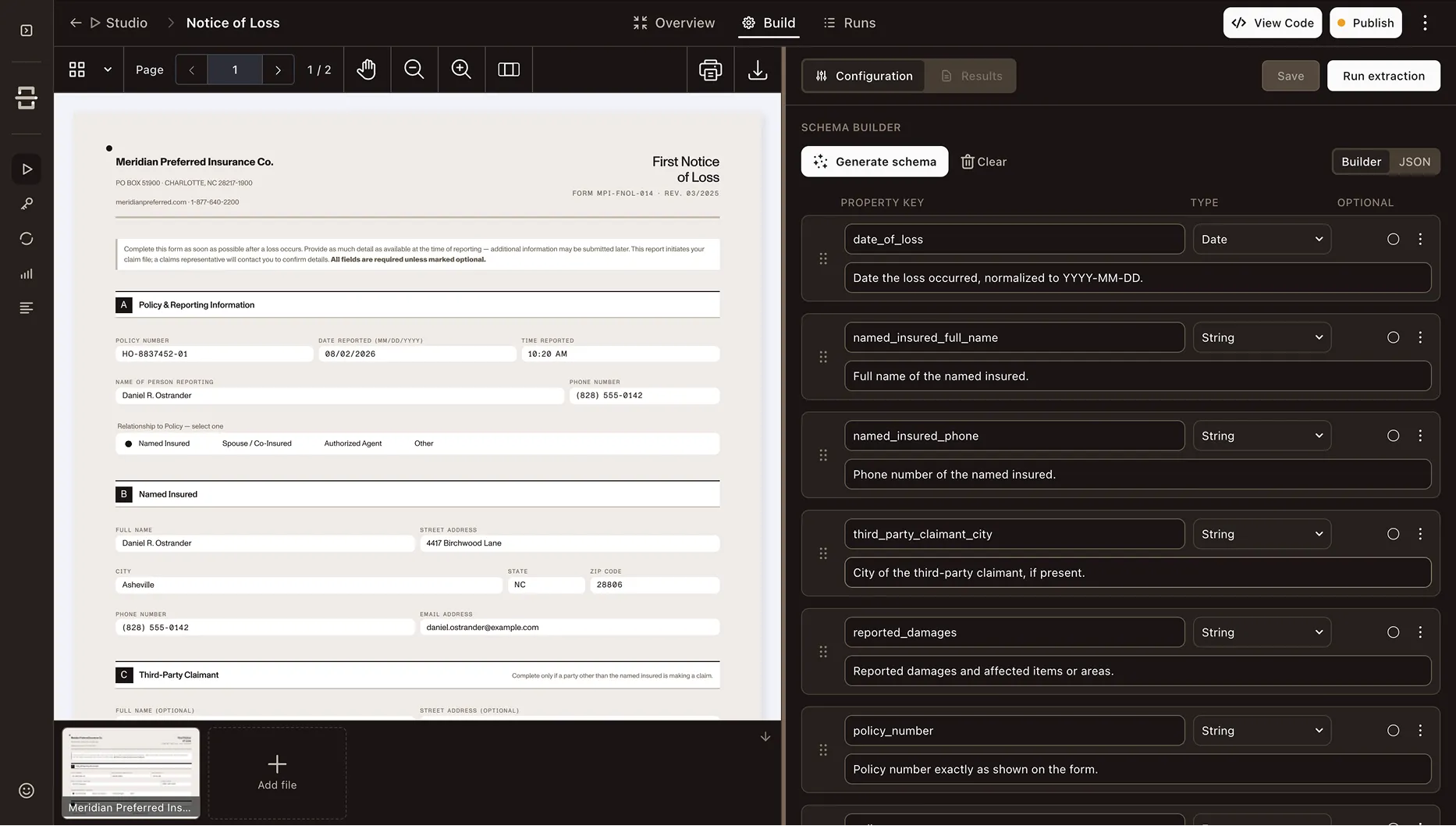Screen dimensions: 1456x826
Task: Open more options for reported_damages row
Action: [x=1420, y=633]
